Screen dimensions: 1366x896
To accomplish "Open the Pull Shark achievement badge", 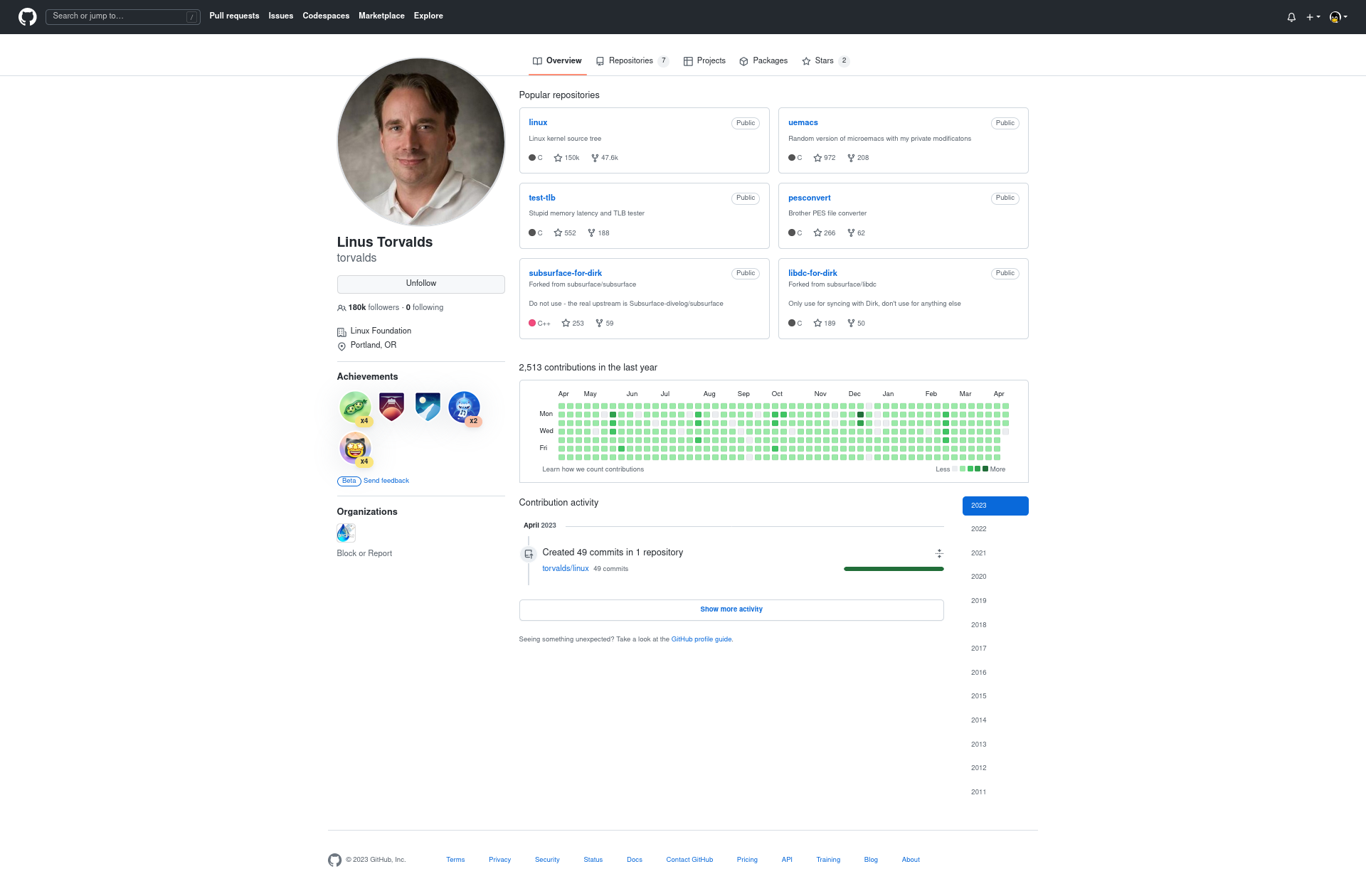I will click(465, 407).
